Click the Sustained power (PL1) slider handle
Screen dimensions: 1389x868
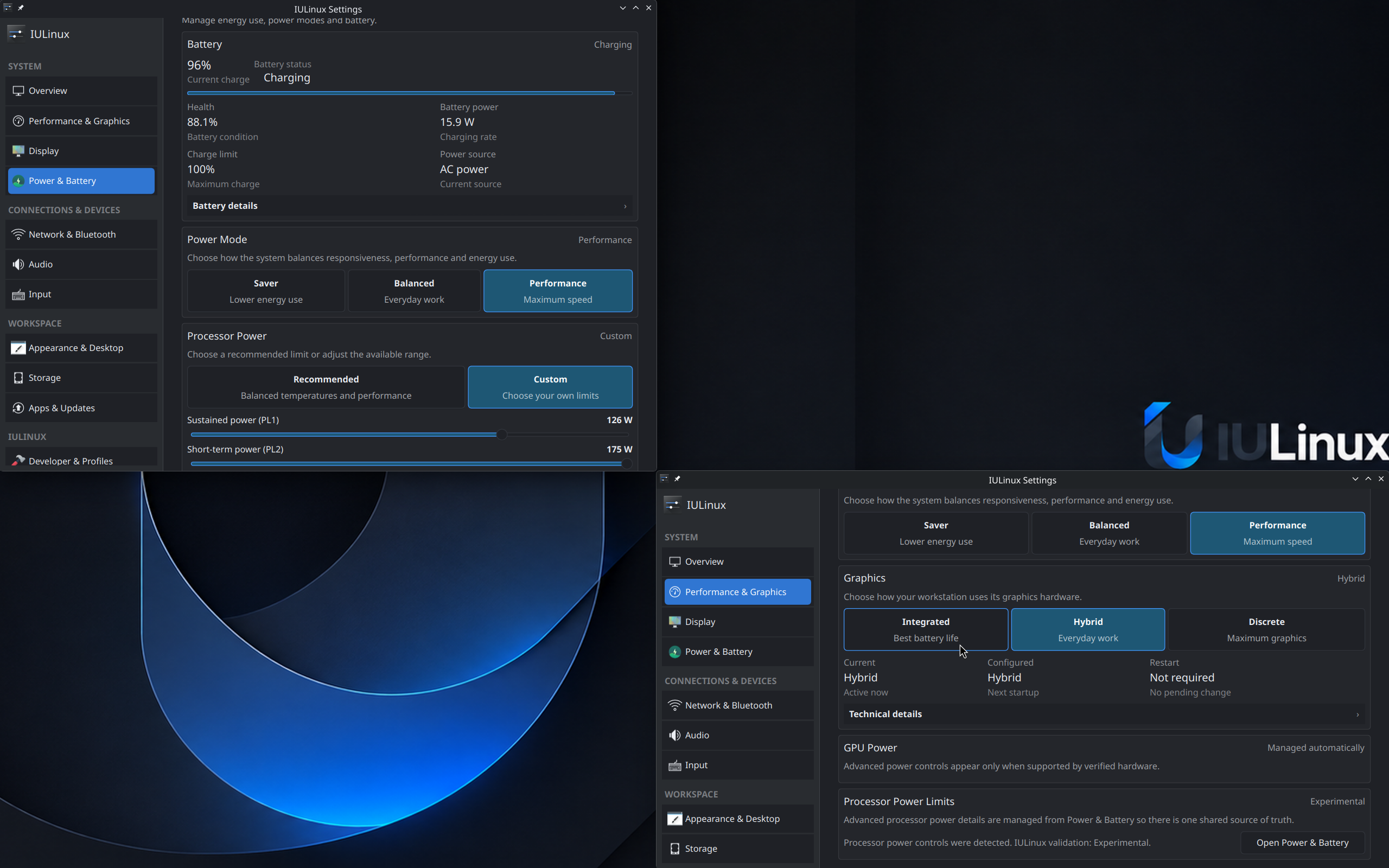[x=502, y=435]
